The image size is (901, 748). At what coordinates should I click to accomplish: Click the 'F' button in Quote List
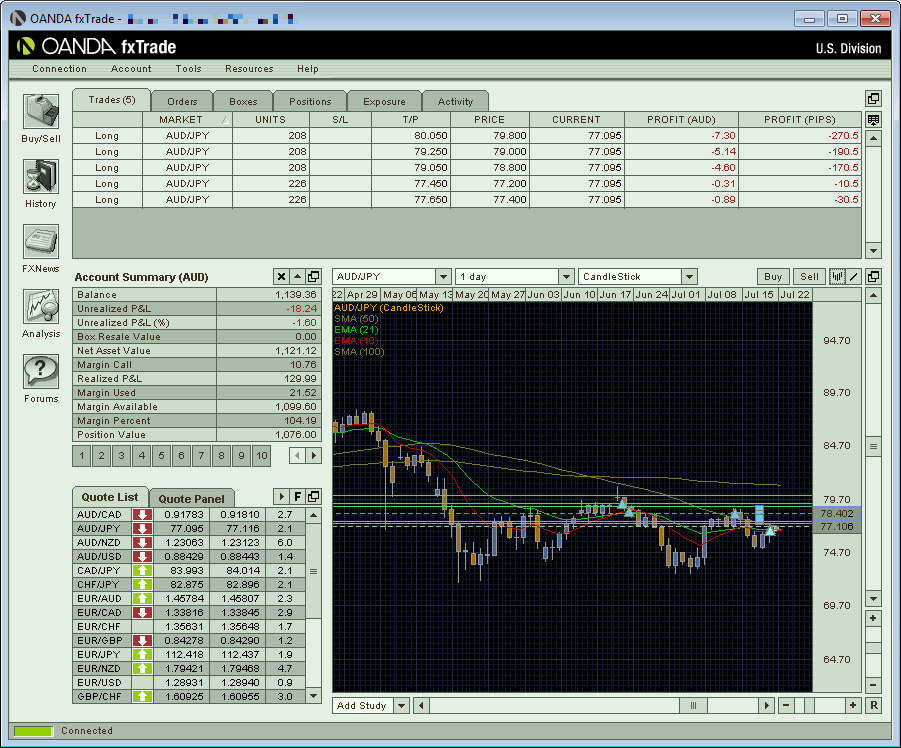297,497
